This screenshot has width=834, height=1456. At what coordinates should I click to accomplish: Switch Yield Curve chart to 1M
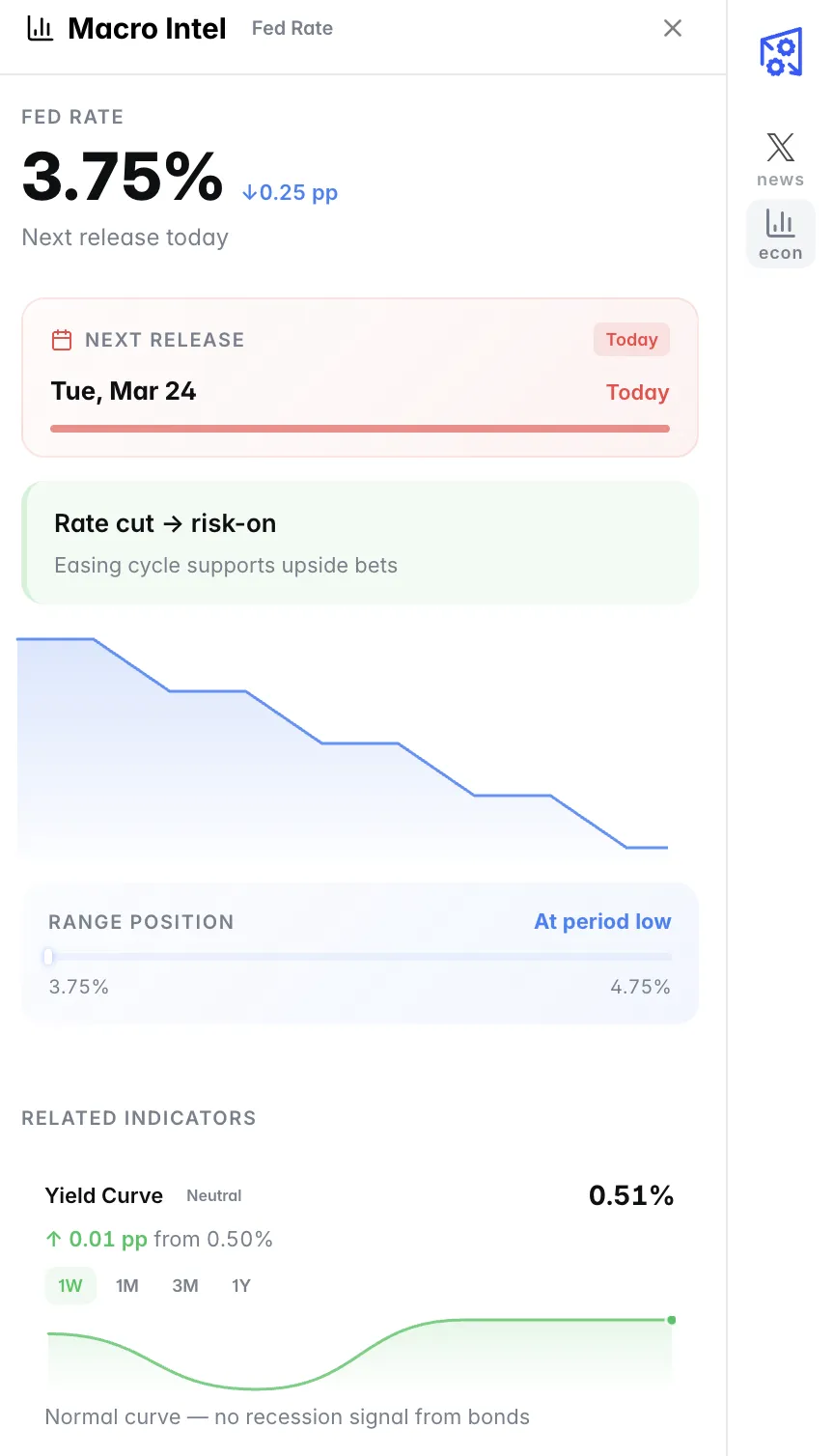click(127, 1285)
